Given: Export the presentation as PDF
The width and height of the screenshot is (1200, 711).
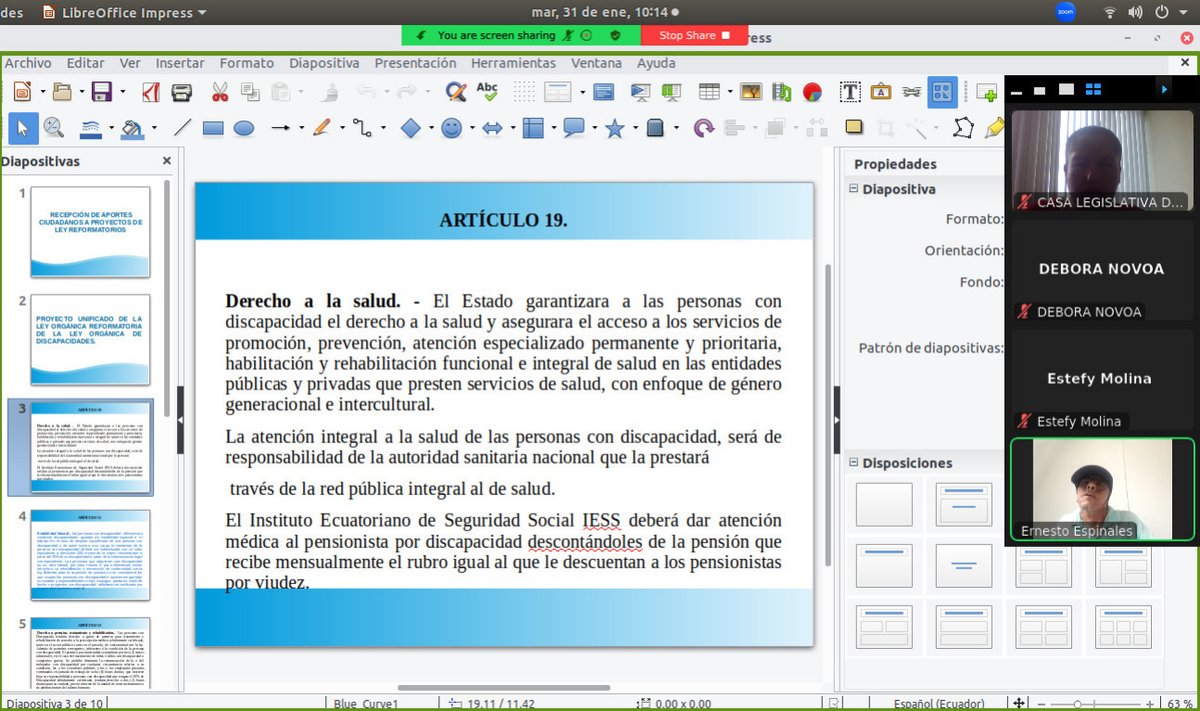Looking at the screenshot, I should click(x=151, y=92).
